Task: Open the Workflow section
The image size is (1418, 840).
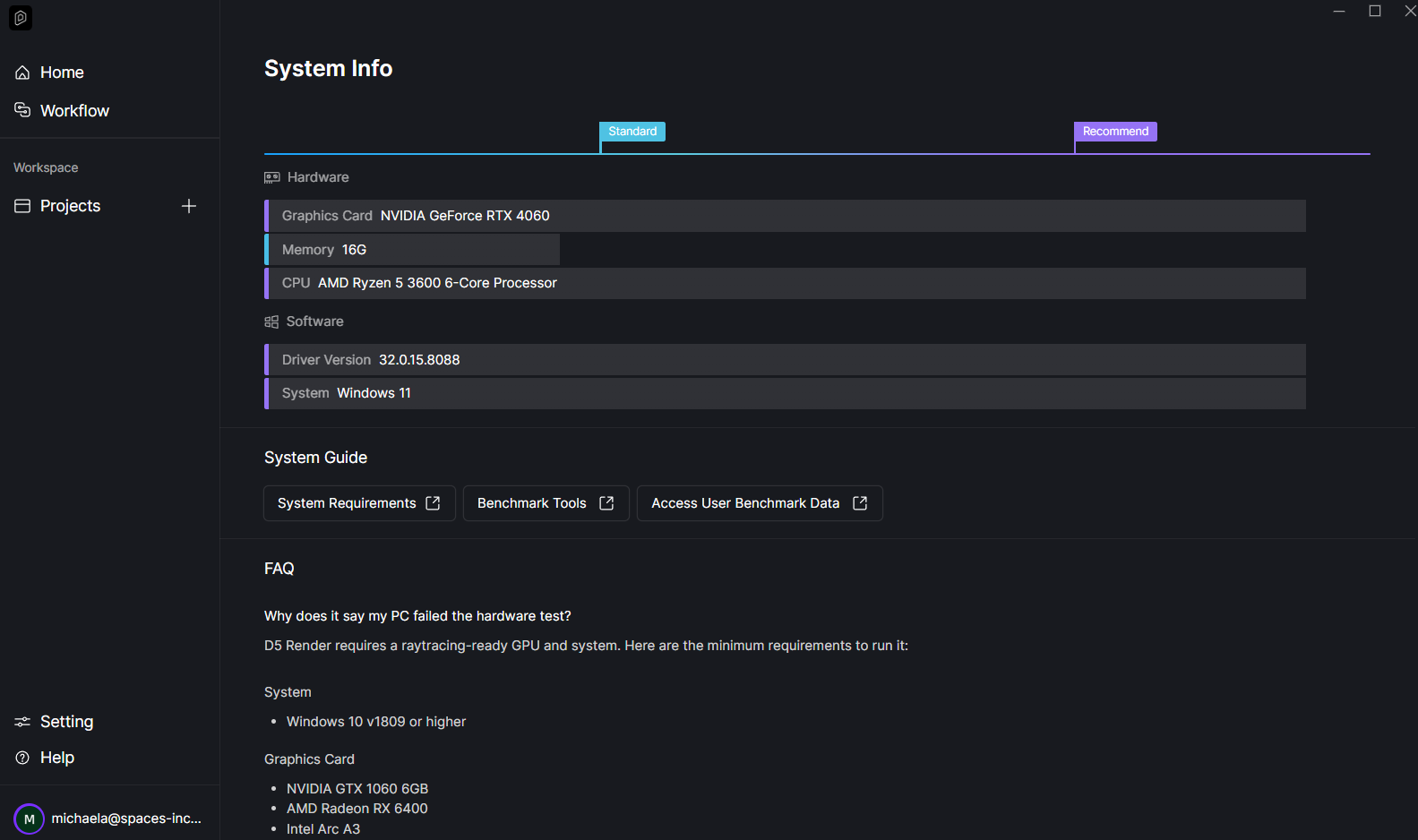Action: tap(74, 110)
